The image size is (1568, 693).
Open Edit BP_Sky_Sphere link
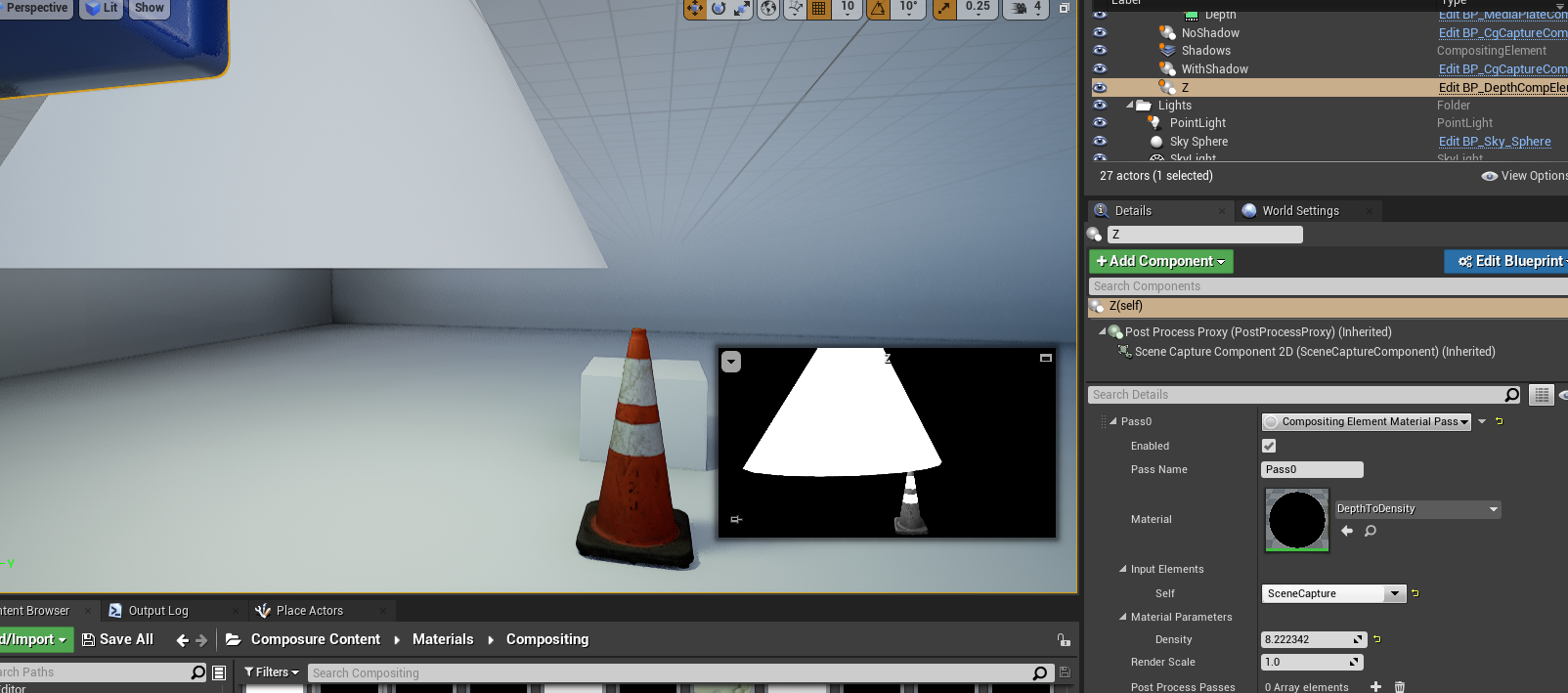tap(1495, 142)
